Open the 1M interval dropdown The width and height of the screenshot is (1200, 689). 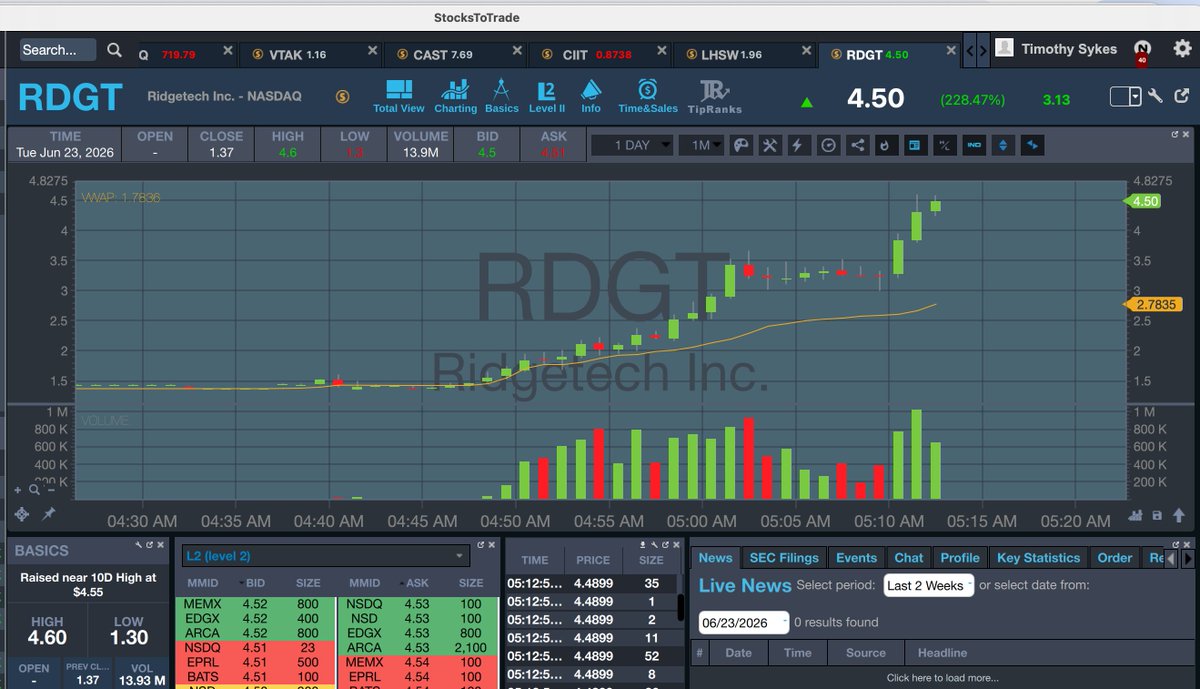(701, 145)
